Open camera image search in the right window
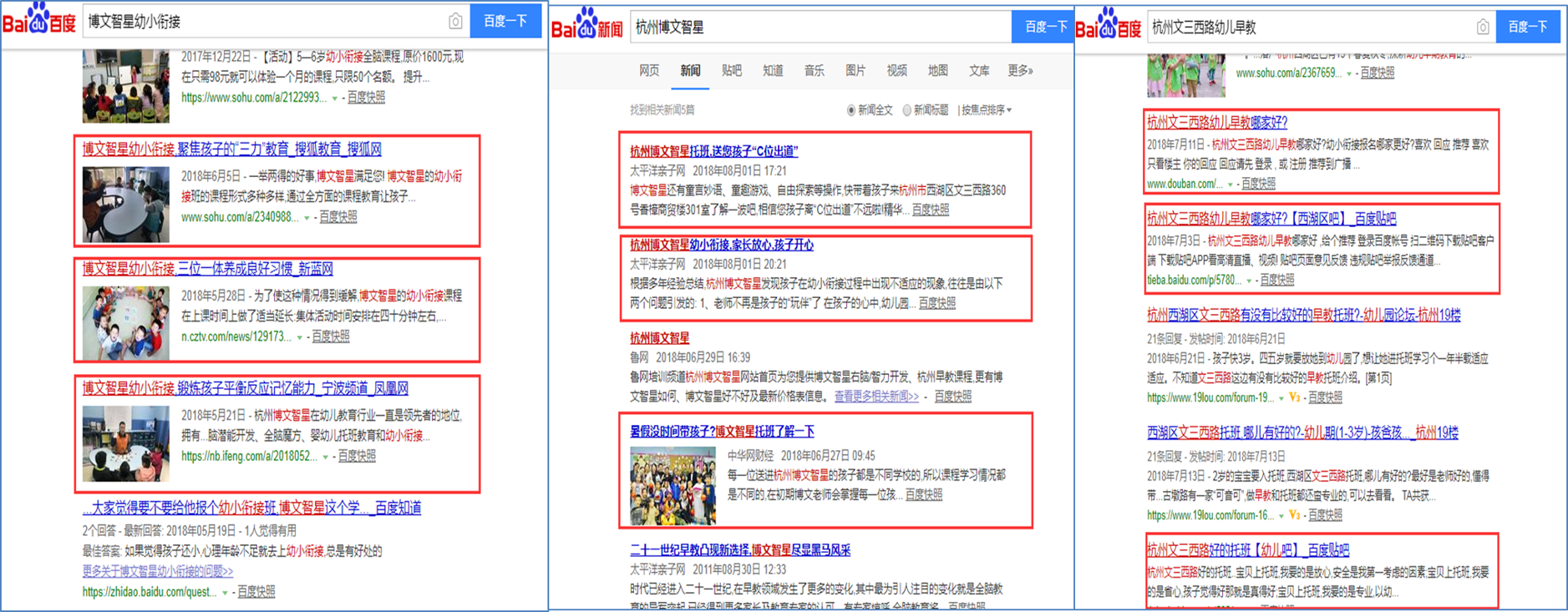The height and width of the screenshot is (612, 1568). click(1483, 27)
